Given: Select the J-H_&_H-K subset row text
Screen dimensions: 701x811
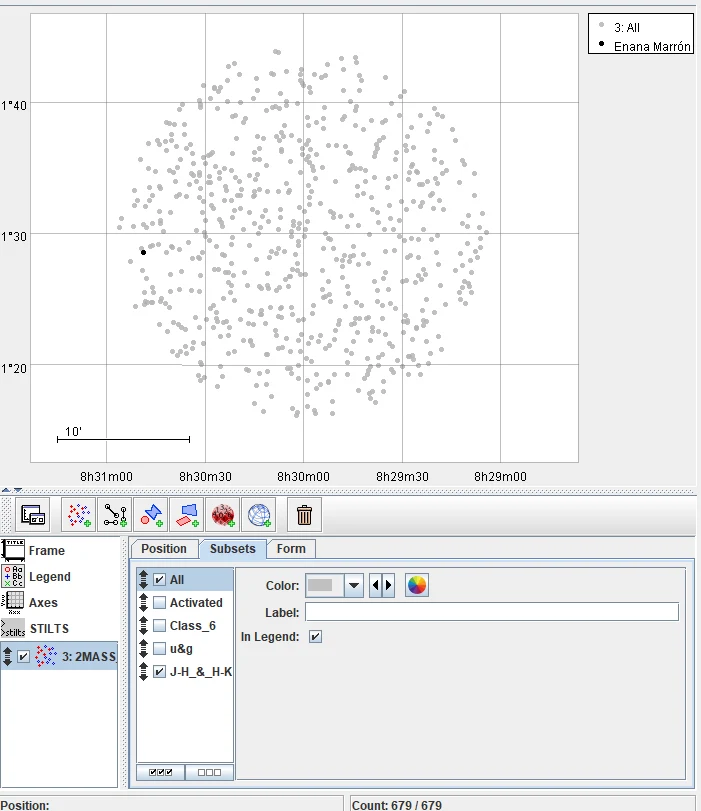Looking at the screenshot, I should pos(201,672).
